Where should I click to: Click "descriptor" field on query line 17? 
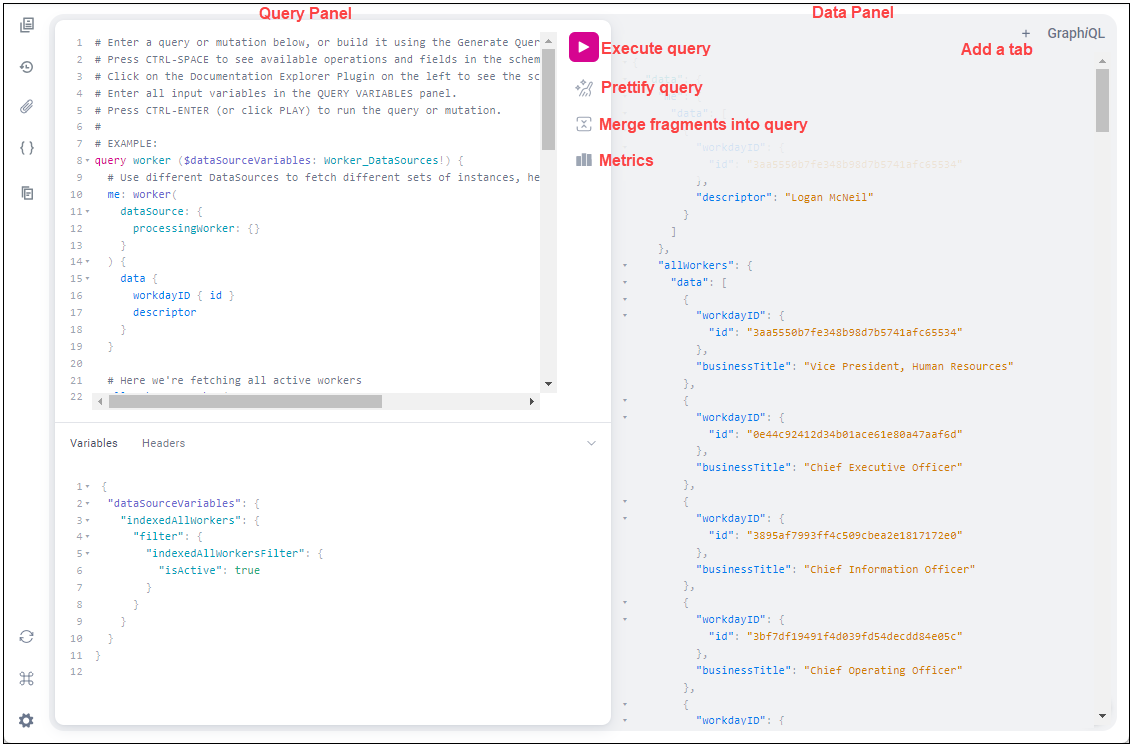click(165, 313)
